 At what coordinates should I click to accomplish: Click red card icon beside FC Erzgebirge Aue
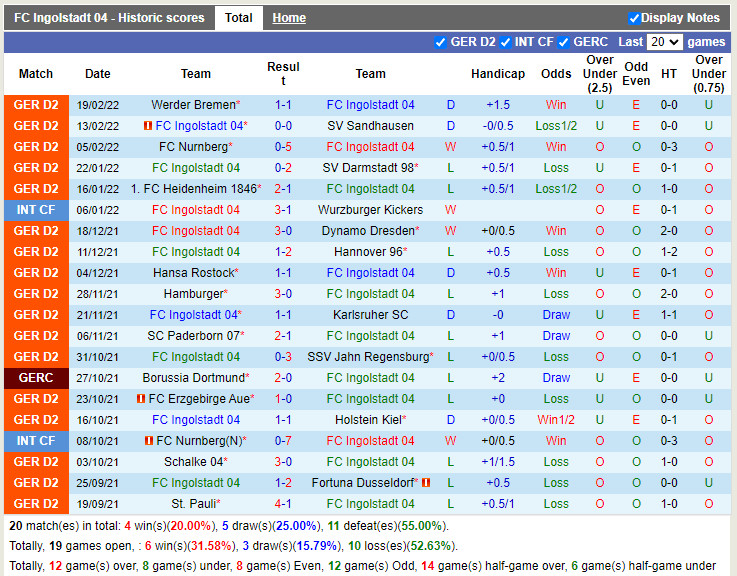click(141, 399)
